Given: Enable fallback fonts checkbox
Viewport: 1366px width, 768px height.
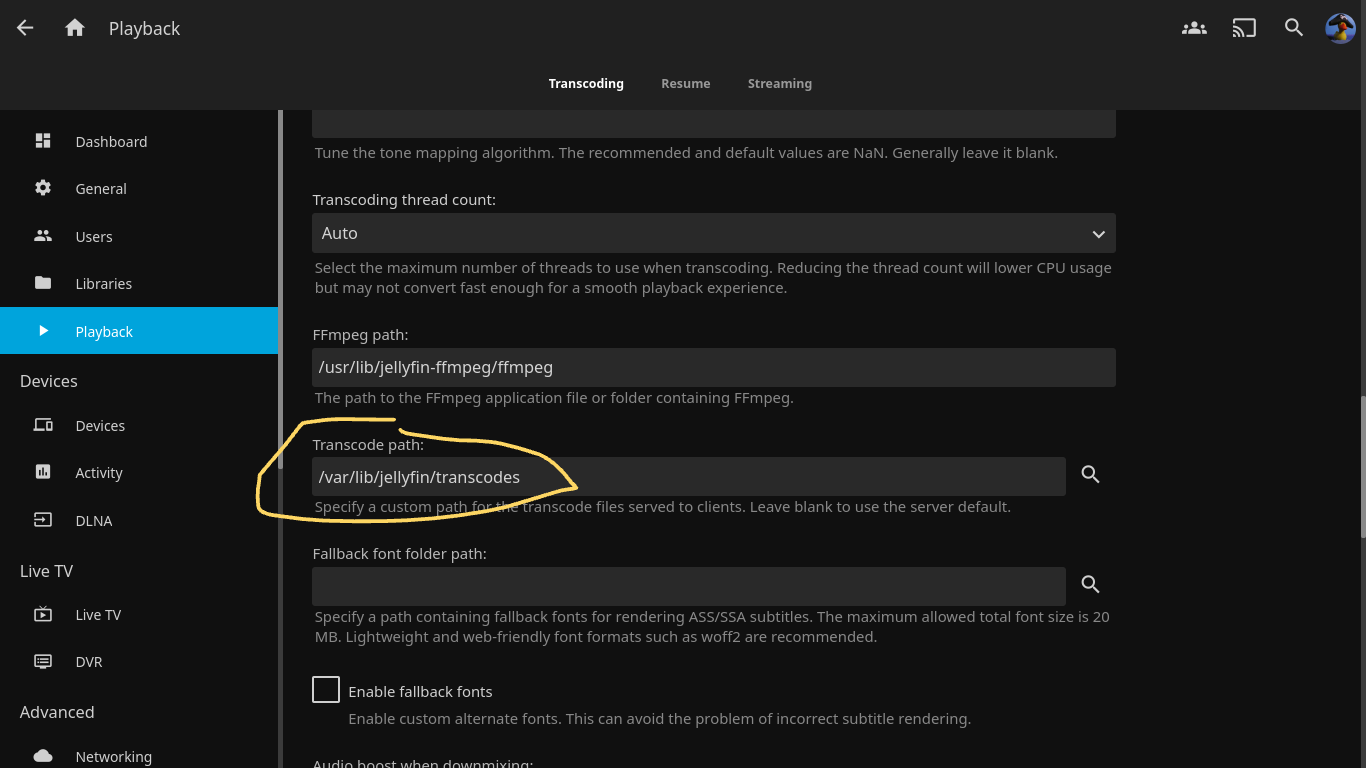Looking at the screenshot, I should pos(326,690).
